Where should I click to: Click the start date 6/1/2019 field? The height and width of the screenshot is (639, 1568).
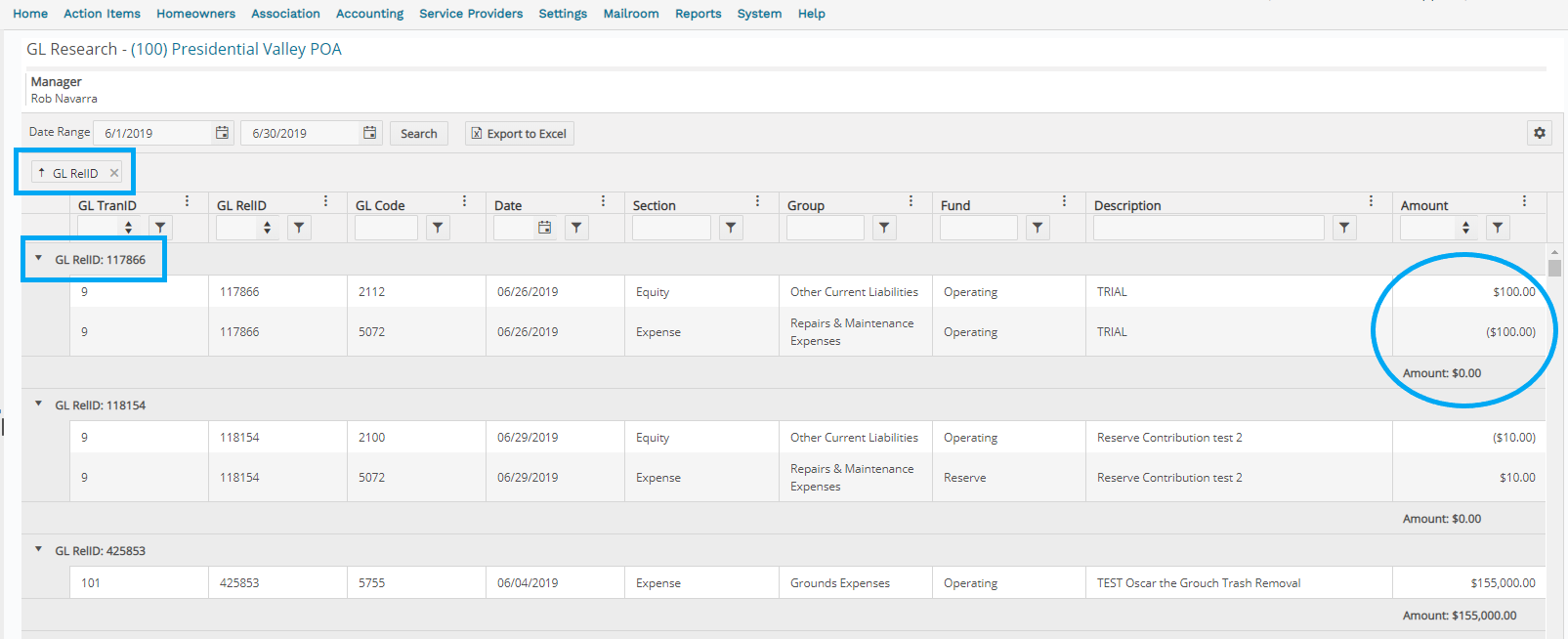(x=153, y=133)
